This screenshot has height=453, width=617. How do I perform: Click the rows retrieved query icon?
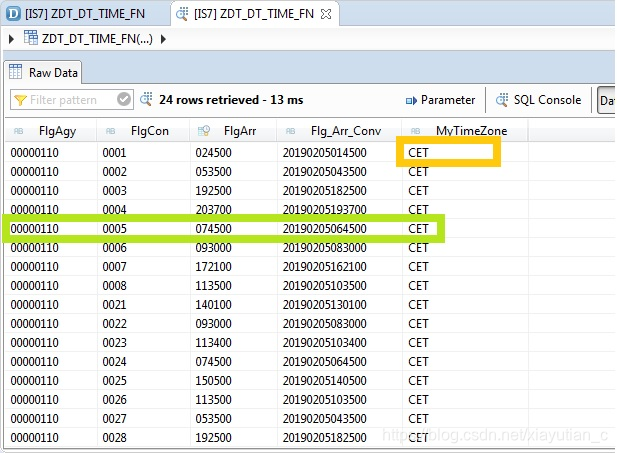[x=146, y=99]
